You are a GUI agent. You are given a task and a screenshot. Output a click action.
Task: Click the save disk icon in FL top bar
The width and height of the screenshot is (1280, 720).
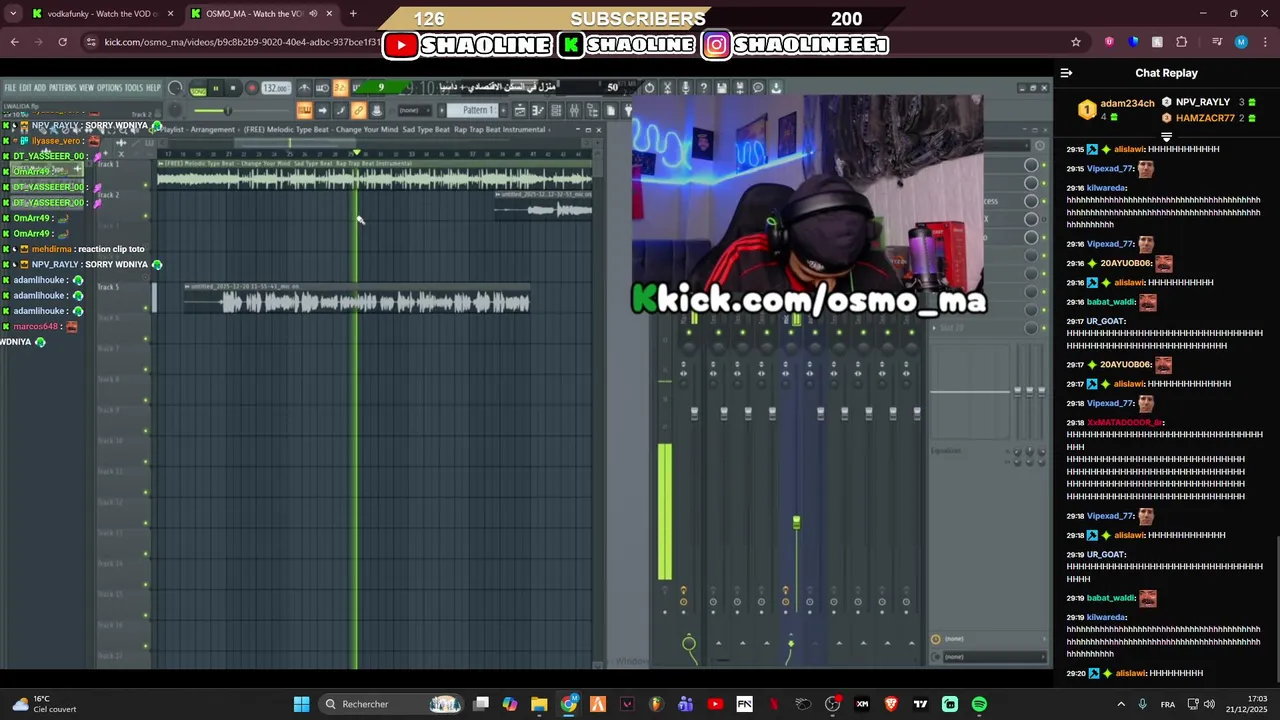[722, 88]
